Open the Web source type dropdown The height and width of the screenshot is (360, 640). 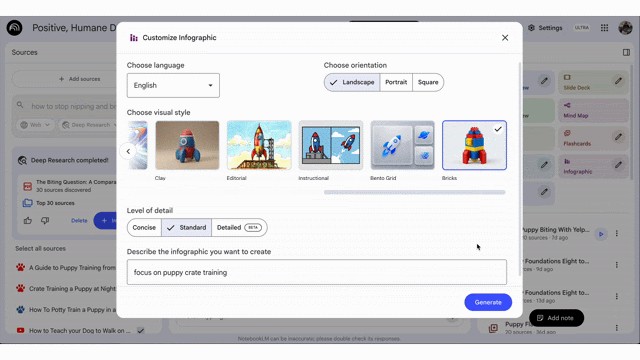tap(36, 125)
